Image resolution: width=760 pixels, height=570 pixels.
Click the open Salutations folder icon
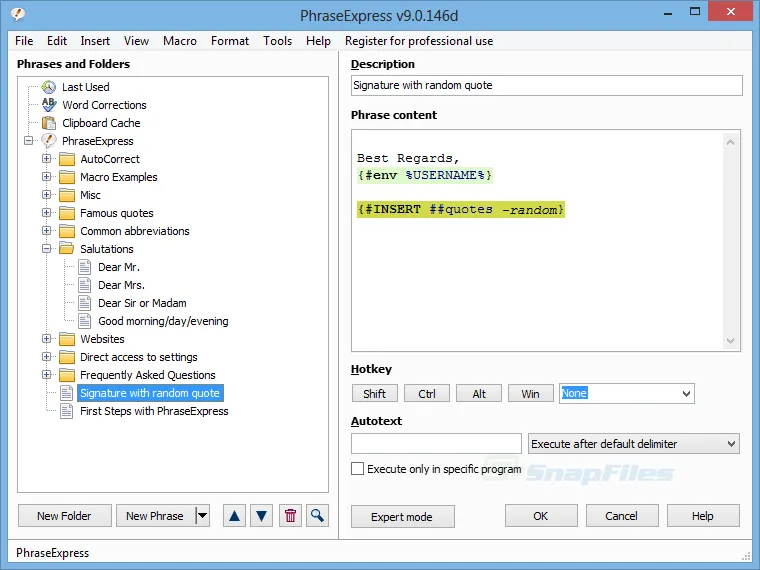tap(67, 249)
